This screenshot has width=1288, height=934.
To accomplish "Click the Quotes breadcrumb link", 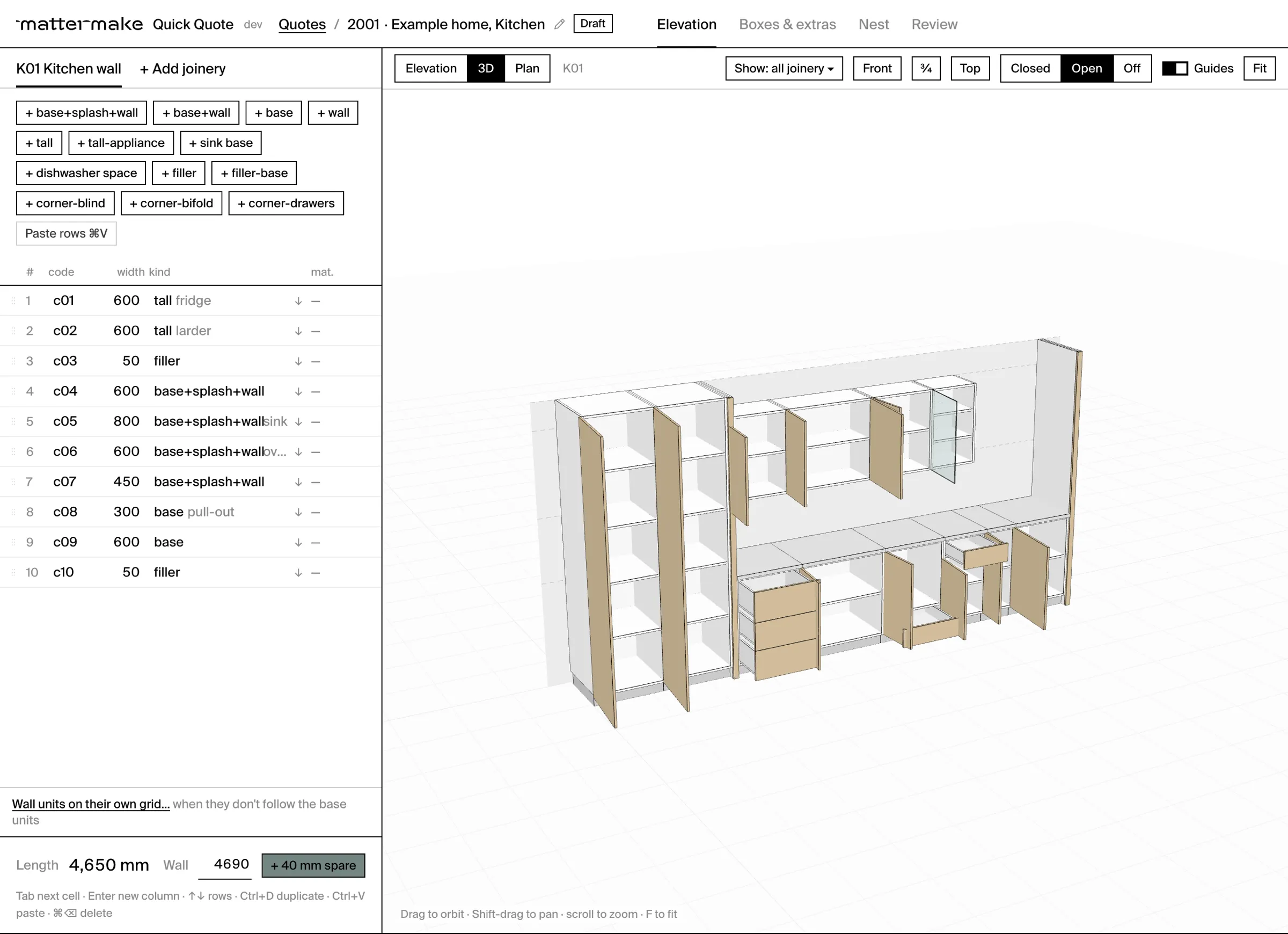I will [x=302, y=25].
